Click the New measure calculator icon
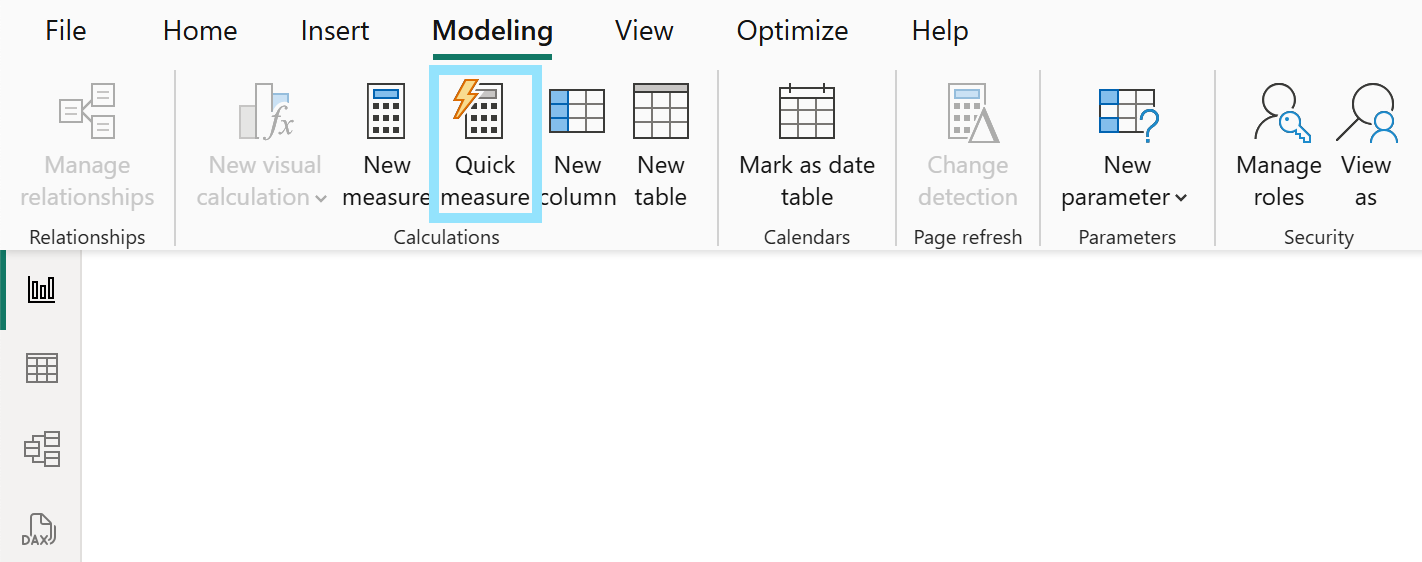Screen dimensions: 1422x562 pos(386,110)
